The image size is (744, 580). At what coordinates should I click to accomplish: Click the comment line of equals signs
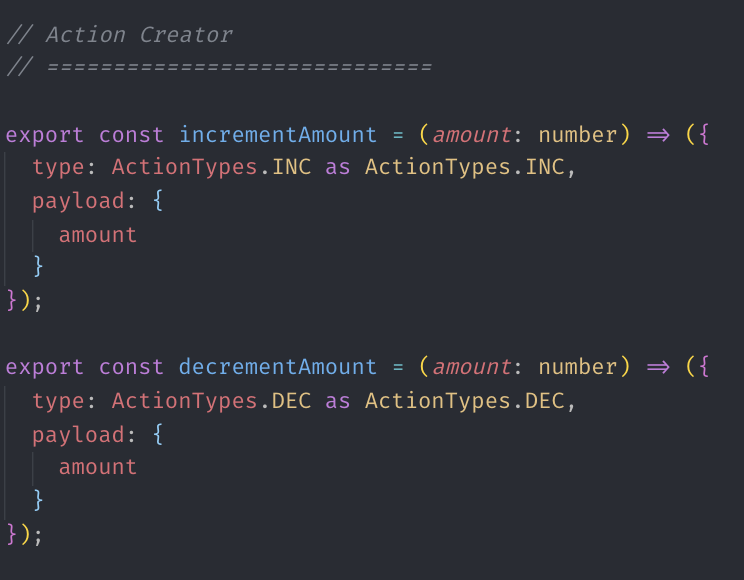point(219,67)
